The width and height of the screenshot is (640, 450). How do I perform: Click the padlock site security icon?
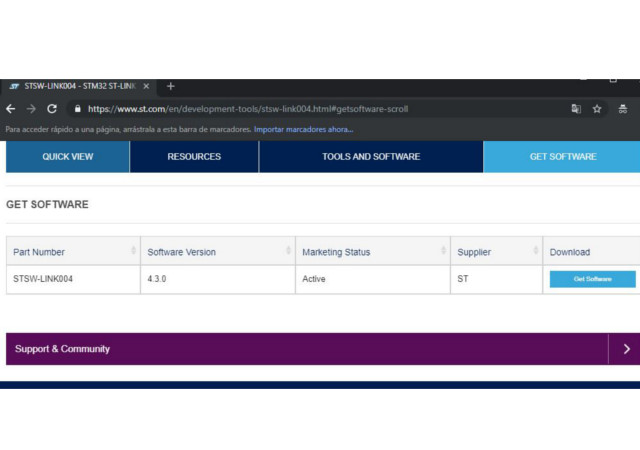[78, 109]
